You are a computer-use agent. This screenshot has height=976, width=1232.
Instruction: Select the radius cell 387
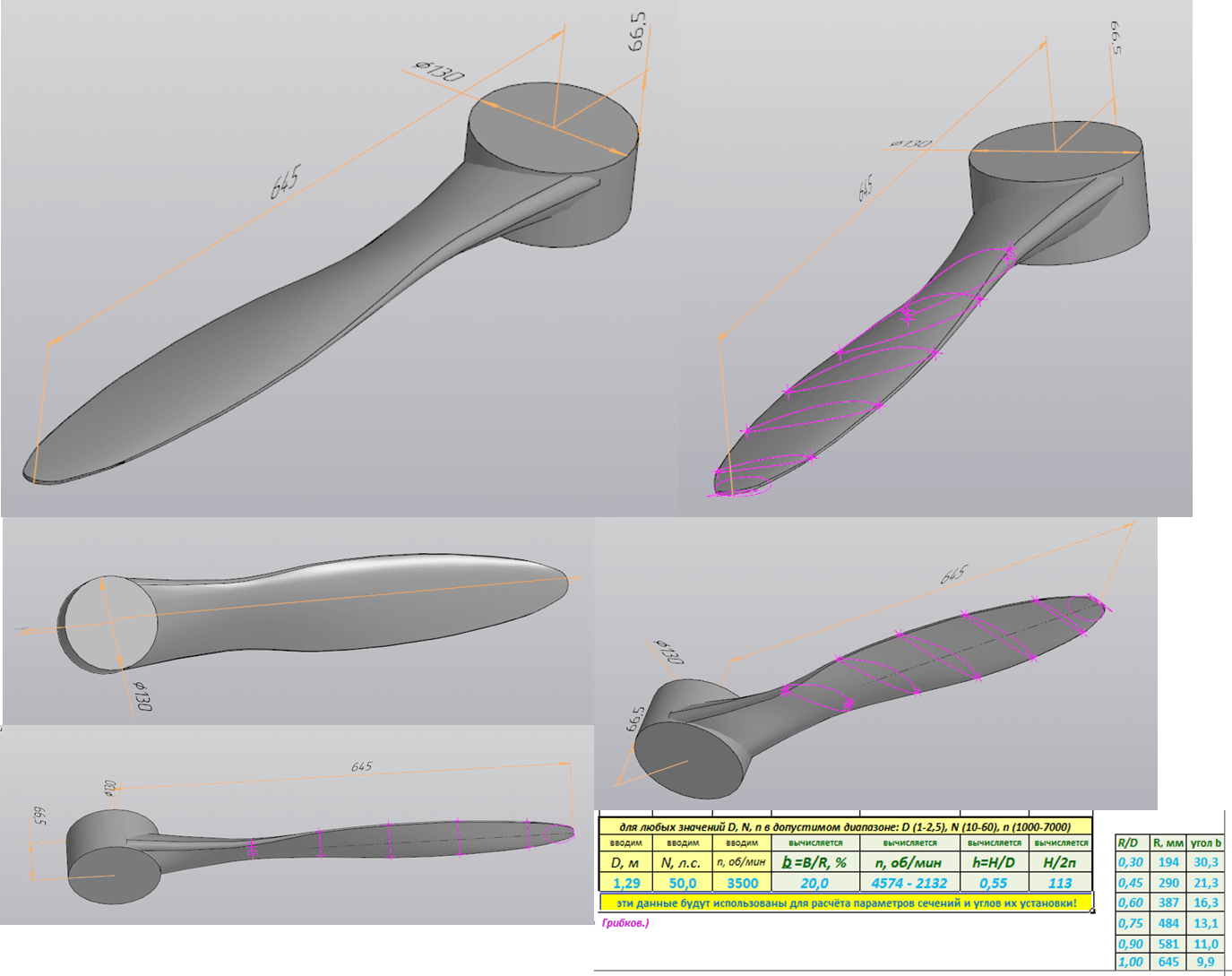tap(1168, 903)
